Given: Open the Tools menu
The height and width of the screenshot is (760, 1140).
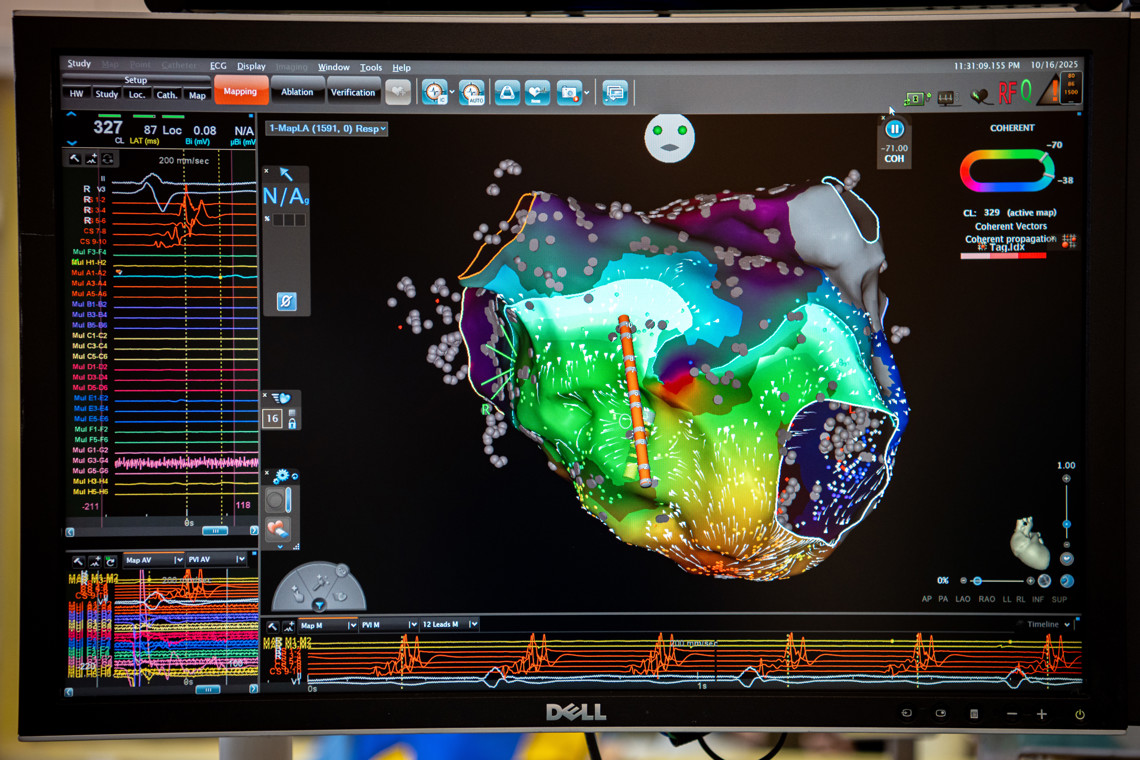Looking at the screenshot, I should coord(371,67).
